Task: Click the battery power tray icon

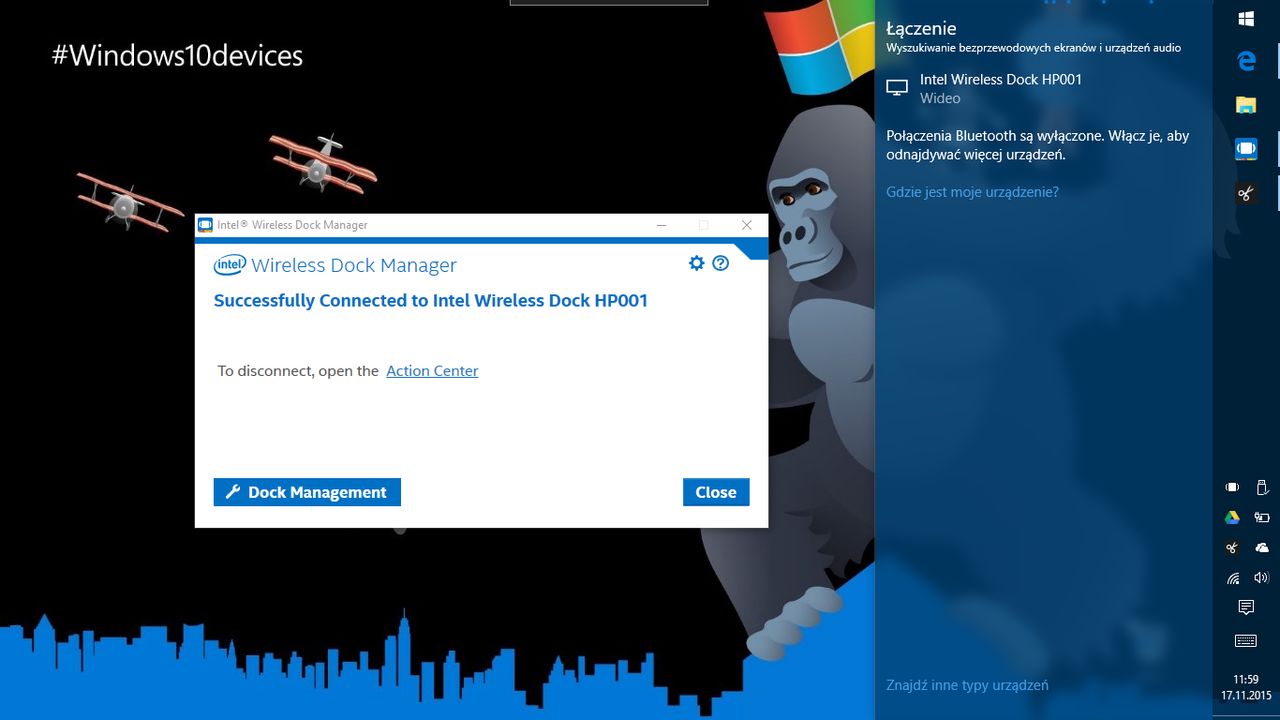Action: 1261,518
